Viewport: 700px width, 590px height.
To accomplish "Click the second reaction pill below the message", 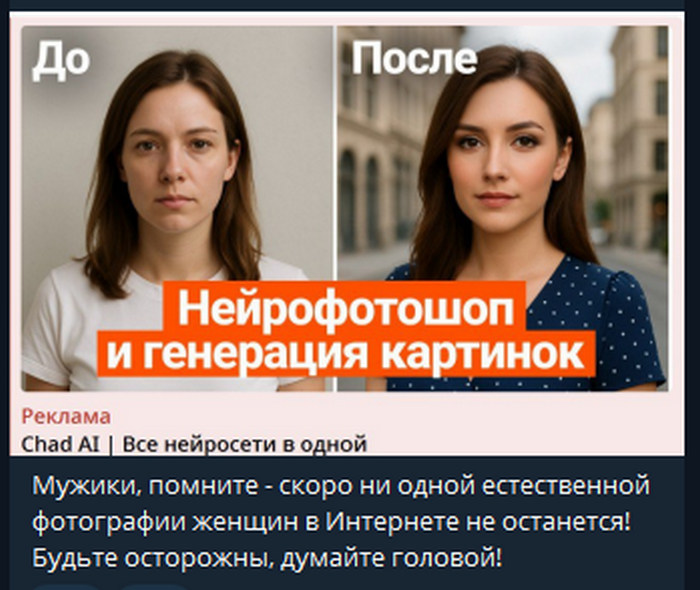I will (x=155, y=586).
